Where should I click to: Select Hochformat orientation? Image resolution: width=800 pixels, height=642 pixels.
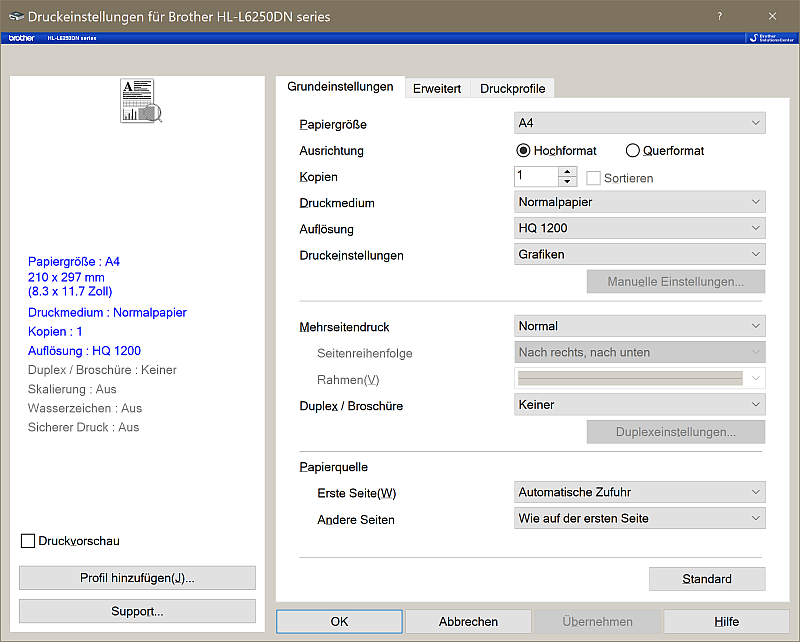pos(556,151)
